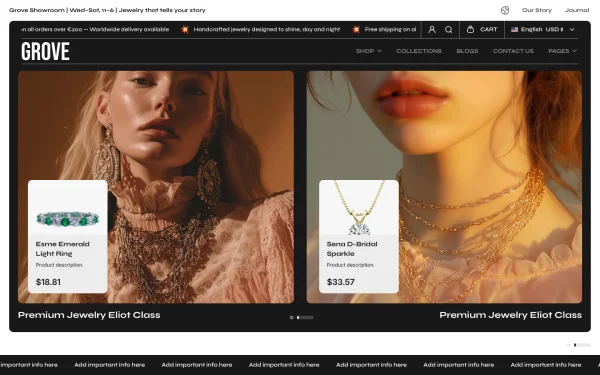Click the diamond pendant necklace image
Screen dimensions: 600x375
coord(359,208)
